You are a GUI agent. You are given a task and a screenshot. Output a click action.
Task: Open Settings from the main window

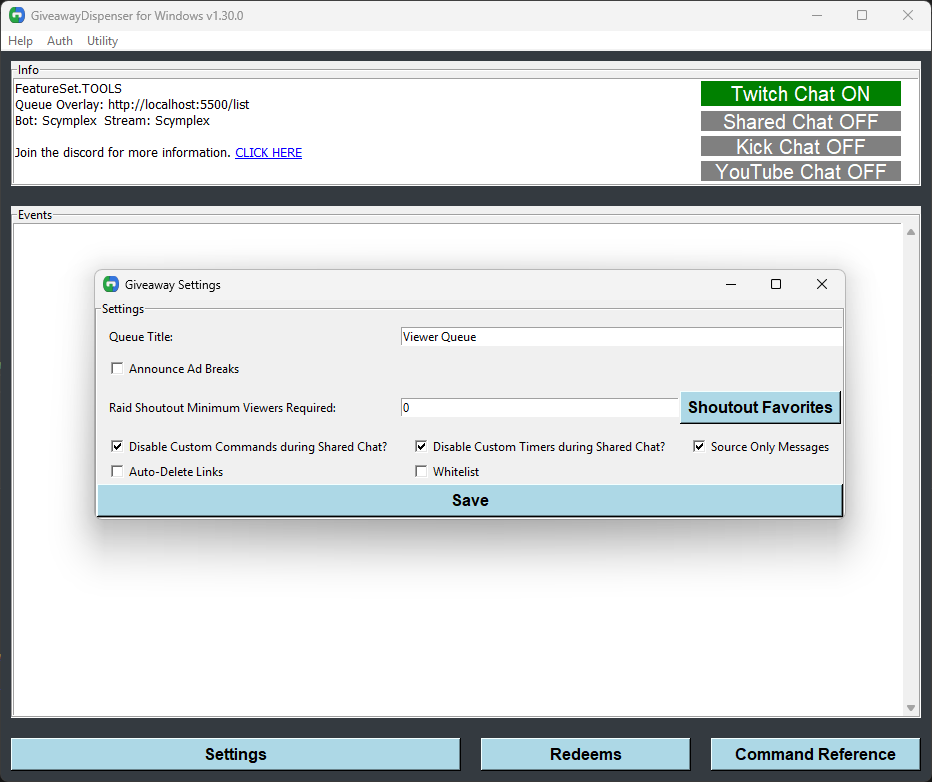pyautogui.click(x=235, y=754)
